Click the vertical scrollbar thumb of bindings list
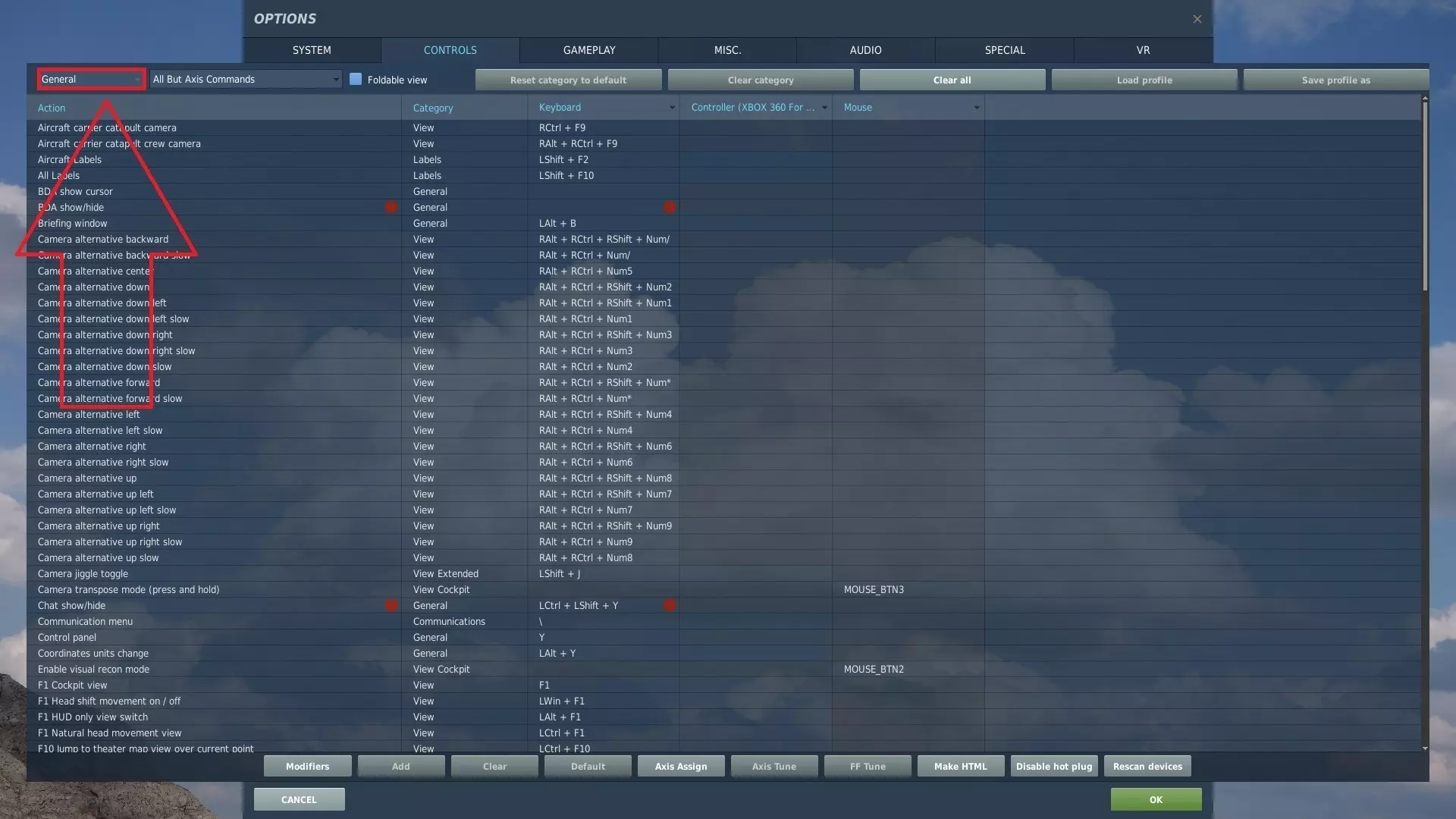 tap(1425, 197)
